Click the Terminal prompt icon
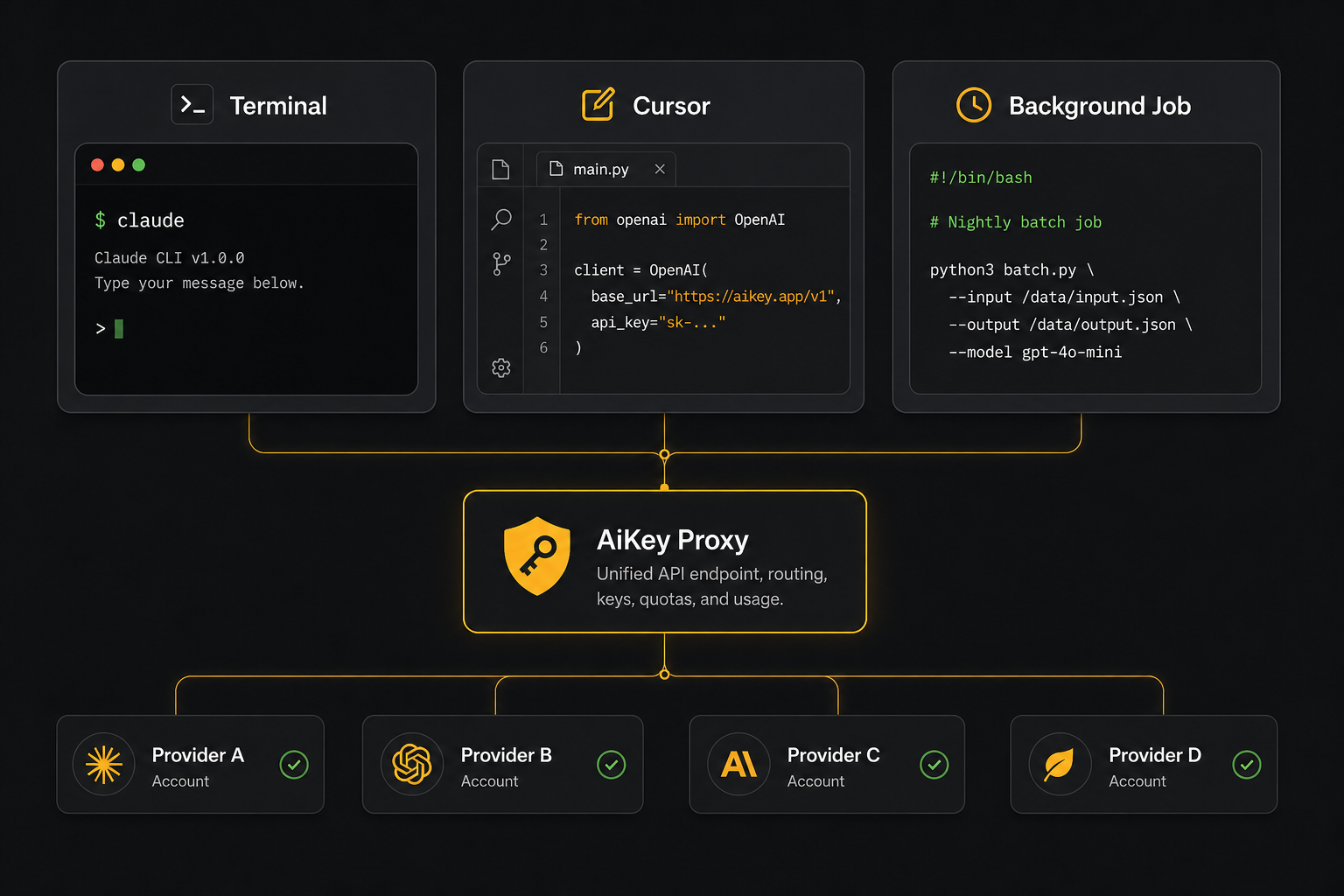The height and width of the screenshot is (896, 1344). click(x=192, y=105)
